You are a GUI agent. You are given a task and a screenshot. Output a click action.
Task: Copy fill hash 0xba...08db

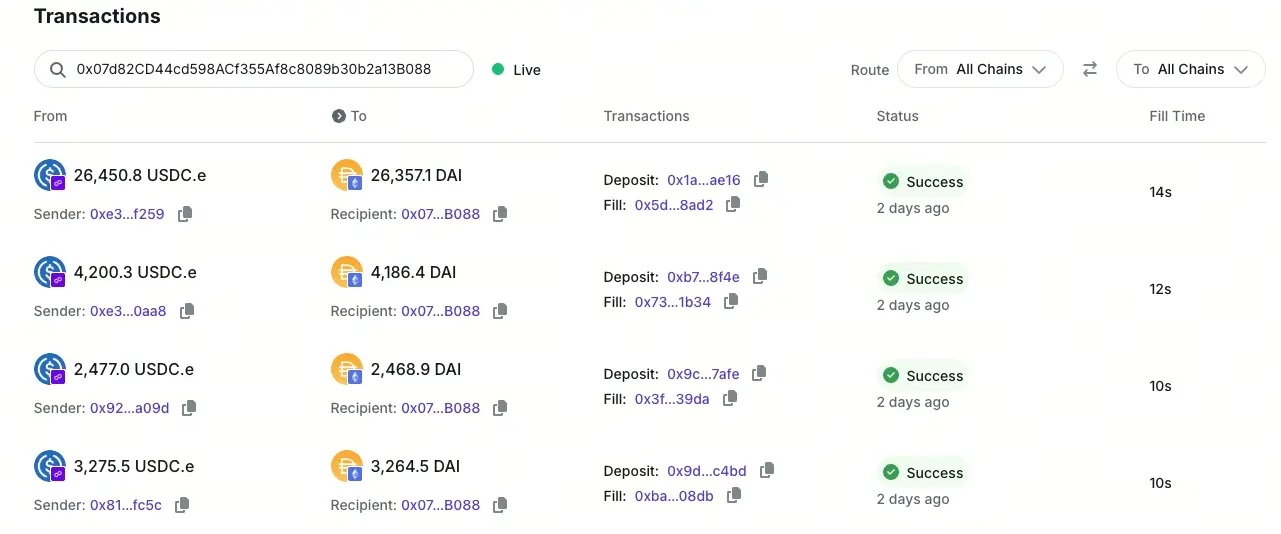click(734, 495)
